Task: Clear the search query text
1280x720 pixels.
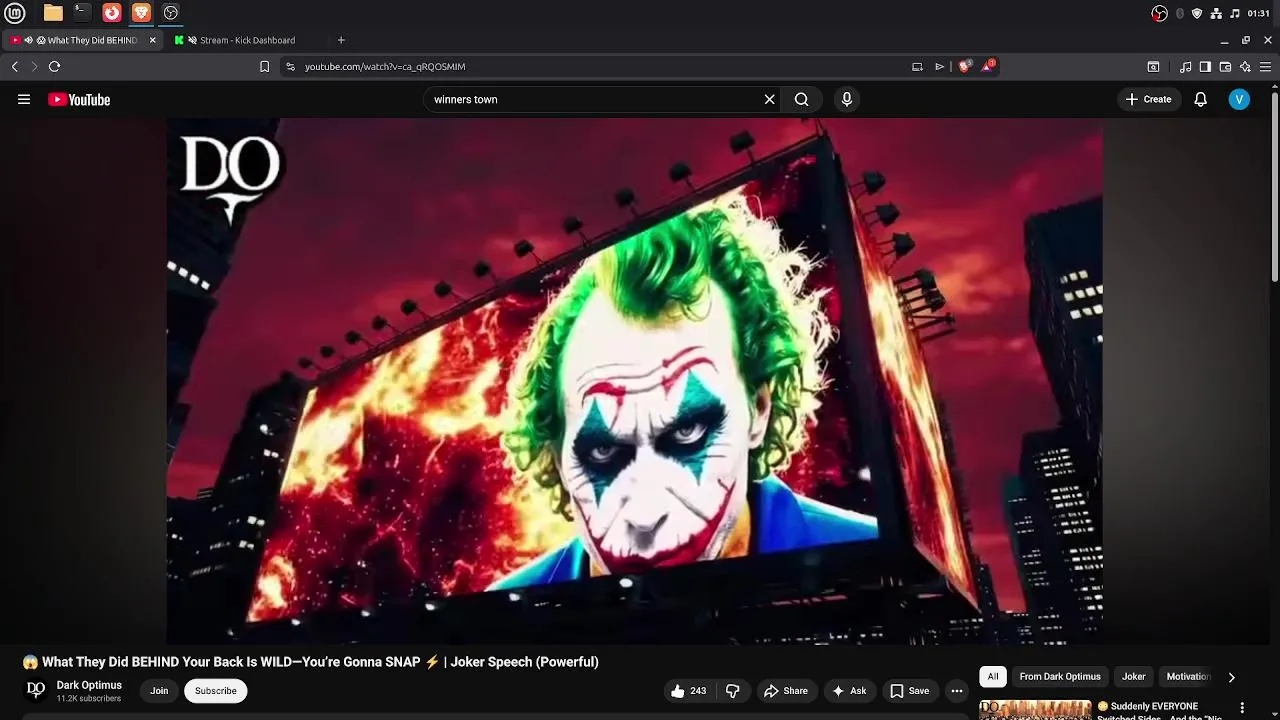Action: 769,99
